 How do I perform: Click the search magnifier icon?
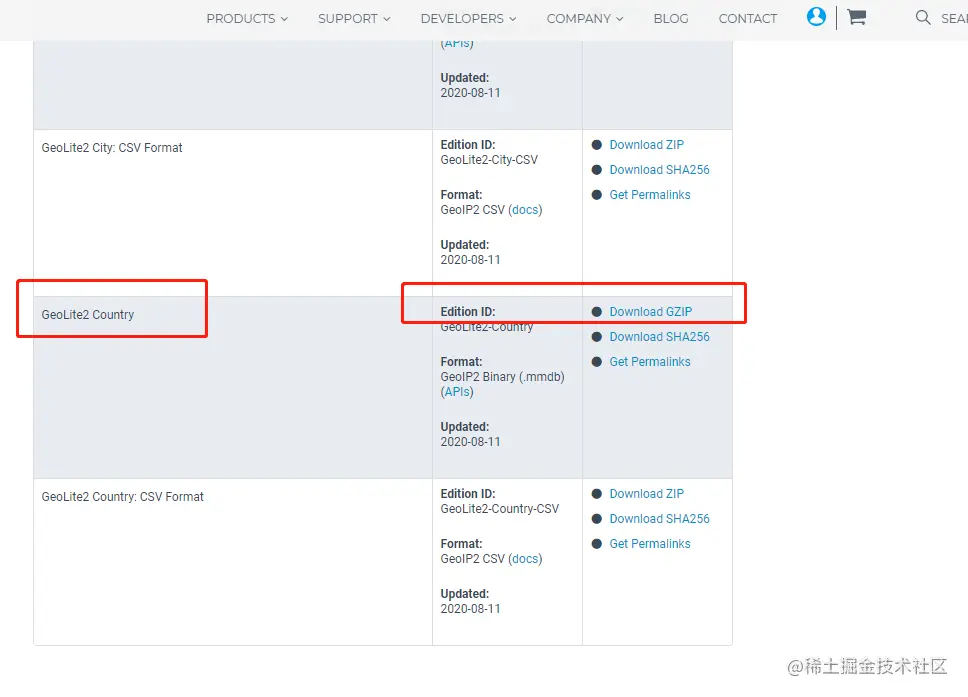[923, 17]
